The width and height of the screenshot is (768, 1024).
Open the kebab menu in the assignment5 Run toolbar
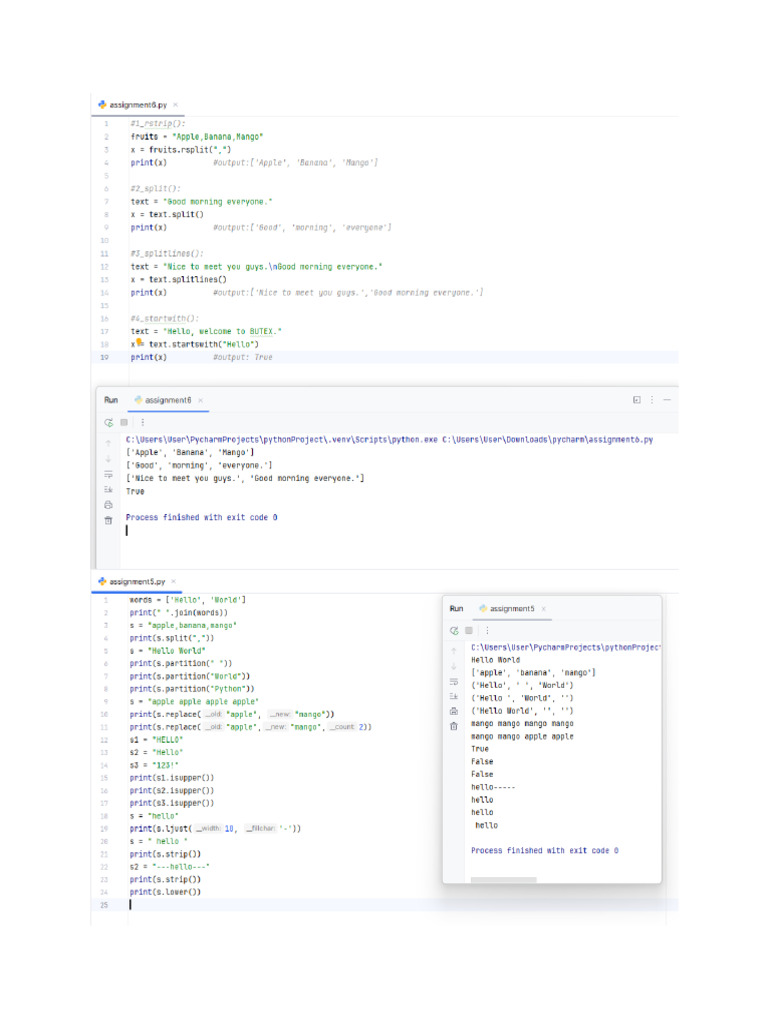(487, 631)
